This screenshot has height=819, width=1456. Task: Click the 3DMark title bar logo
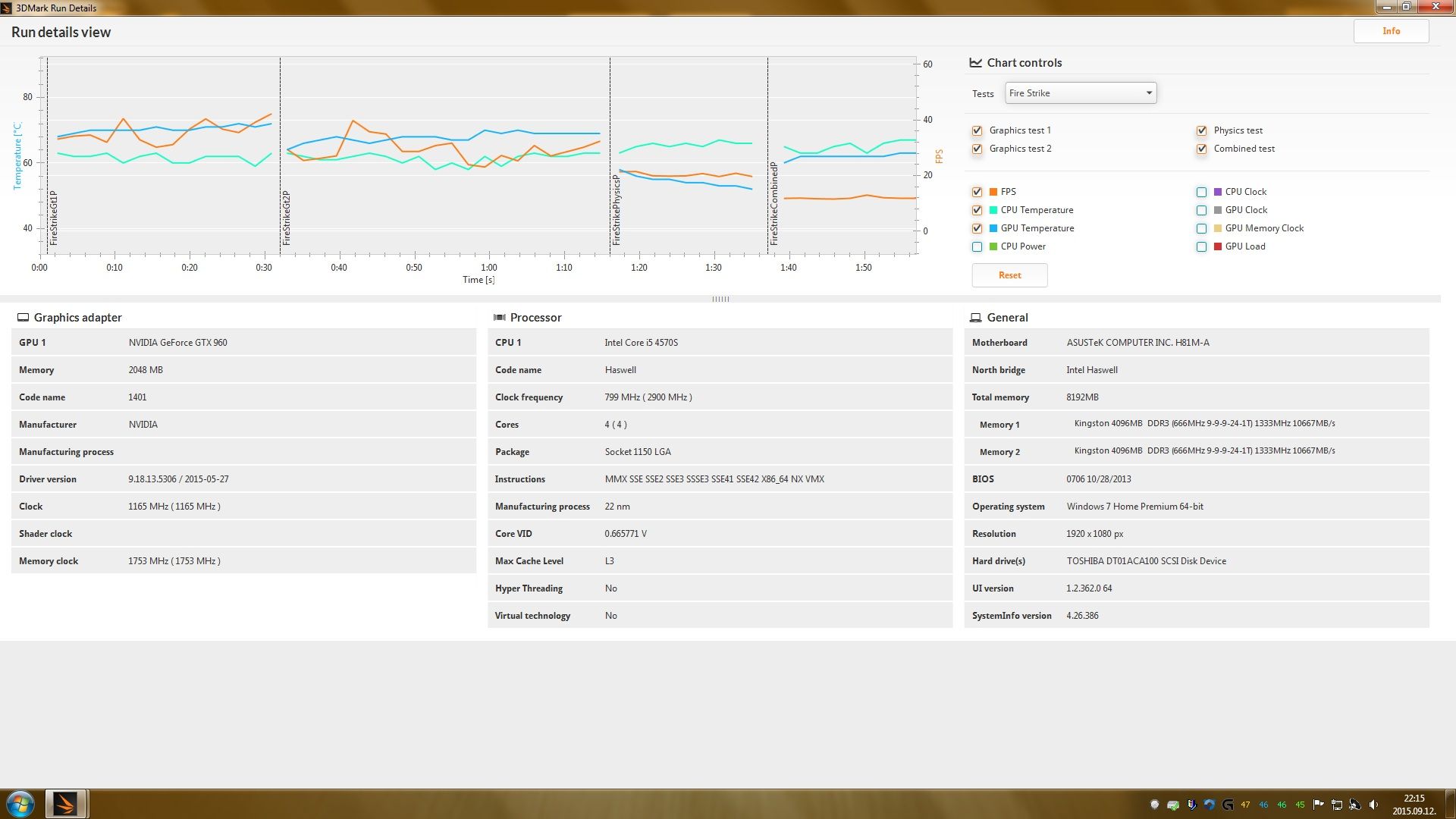(x=7, y=8)
